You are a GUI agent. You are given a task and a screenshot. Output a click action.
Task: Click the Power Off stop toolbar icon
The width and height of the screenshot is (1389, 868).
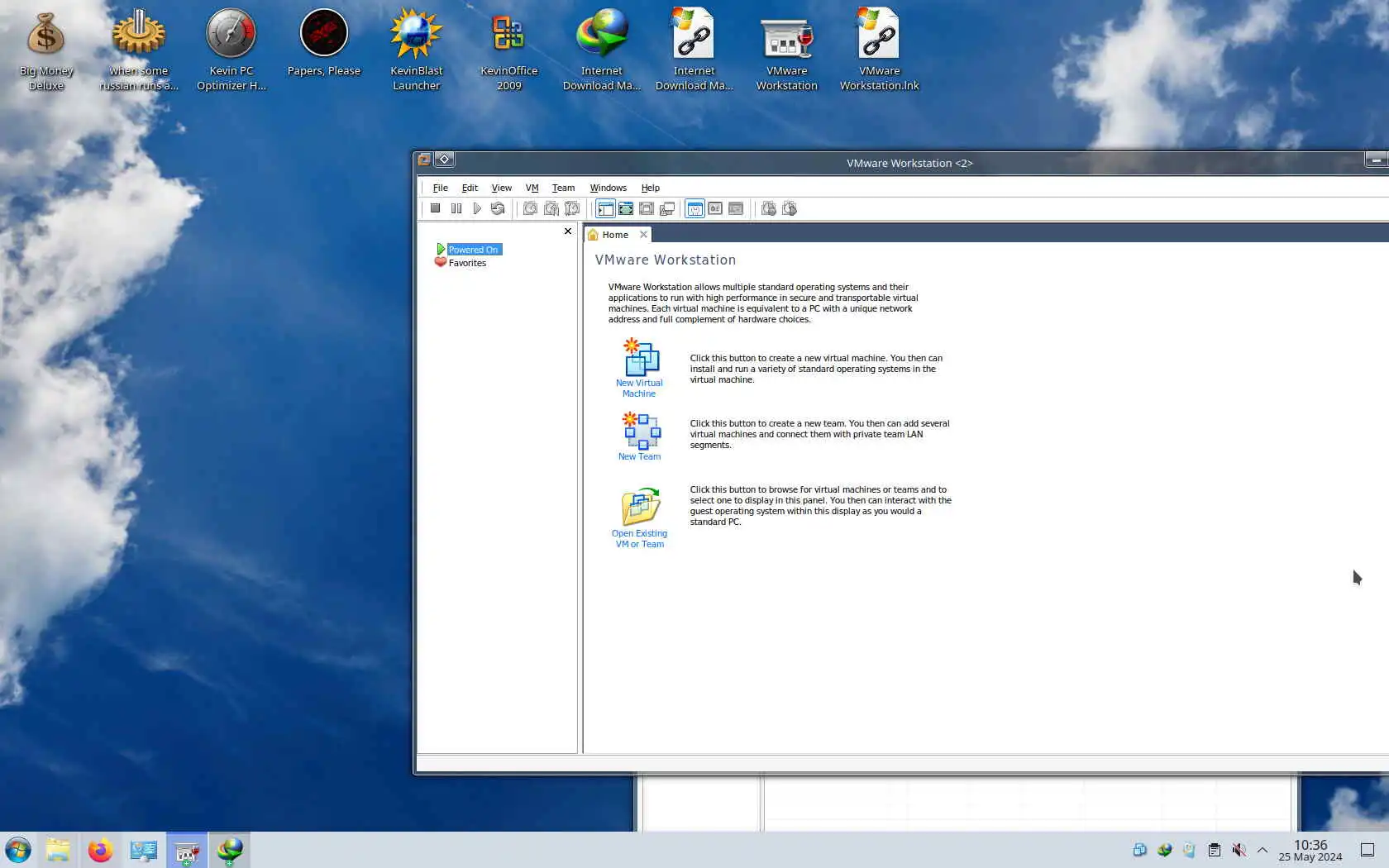435,208
